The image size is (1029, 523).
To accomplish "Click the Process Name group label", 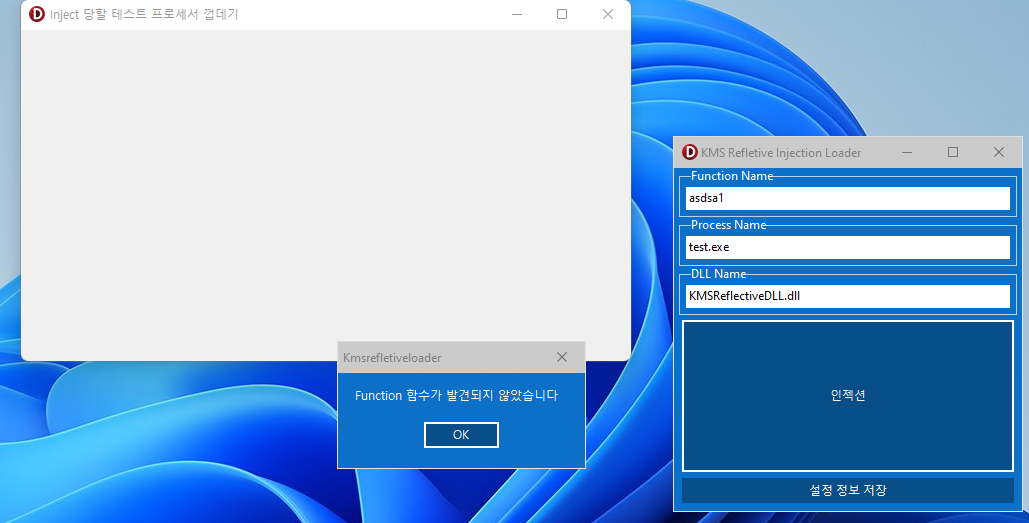I will tap(728, 225).
